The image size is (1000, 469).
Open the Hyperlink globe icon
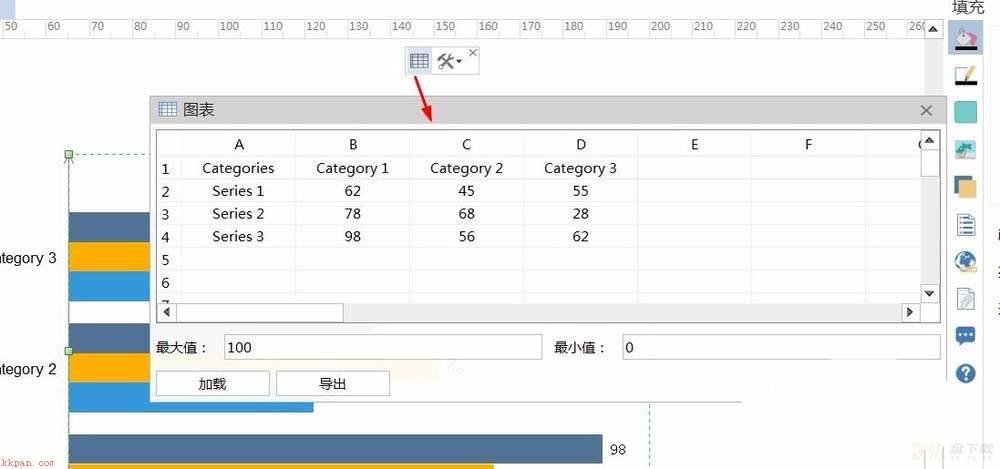[x=966, y=261]
